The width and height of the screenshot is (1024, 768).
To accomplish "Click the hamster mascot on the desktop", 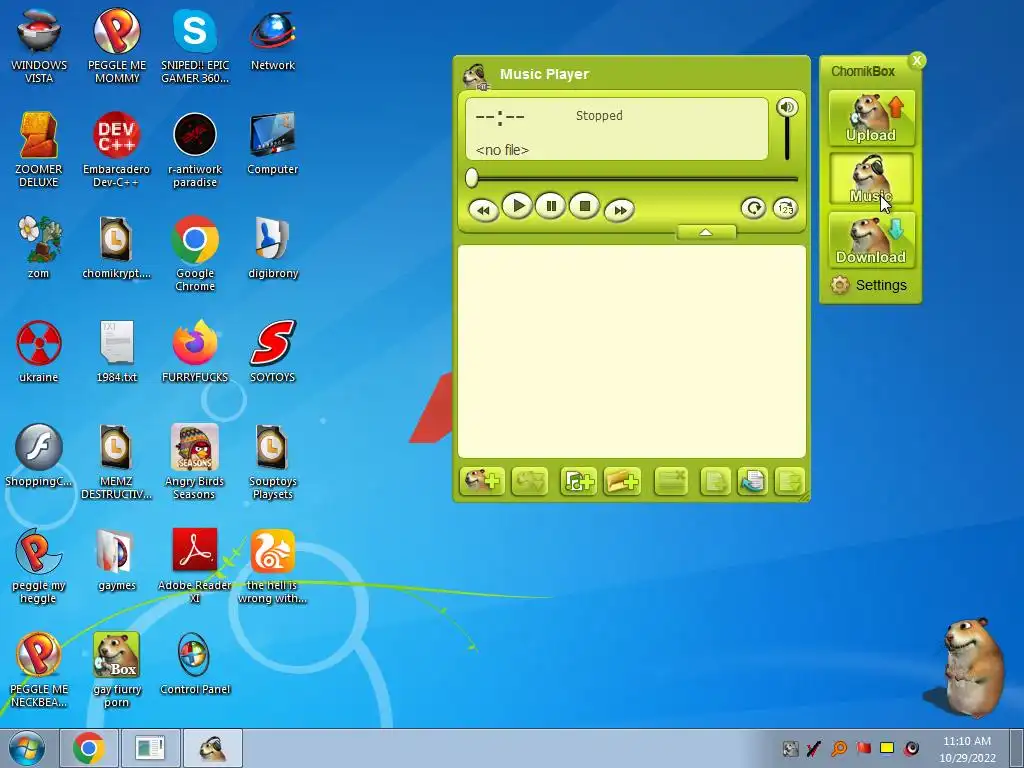I will point(972,666).
